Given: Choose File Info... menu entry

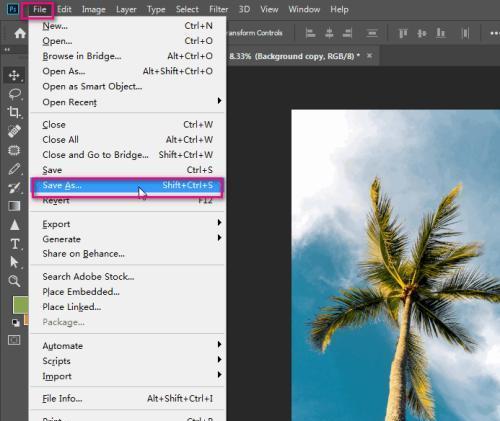Looking at the screenshot, I should pyautogui.click(x=128, y=398).
